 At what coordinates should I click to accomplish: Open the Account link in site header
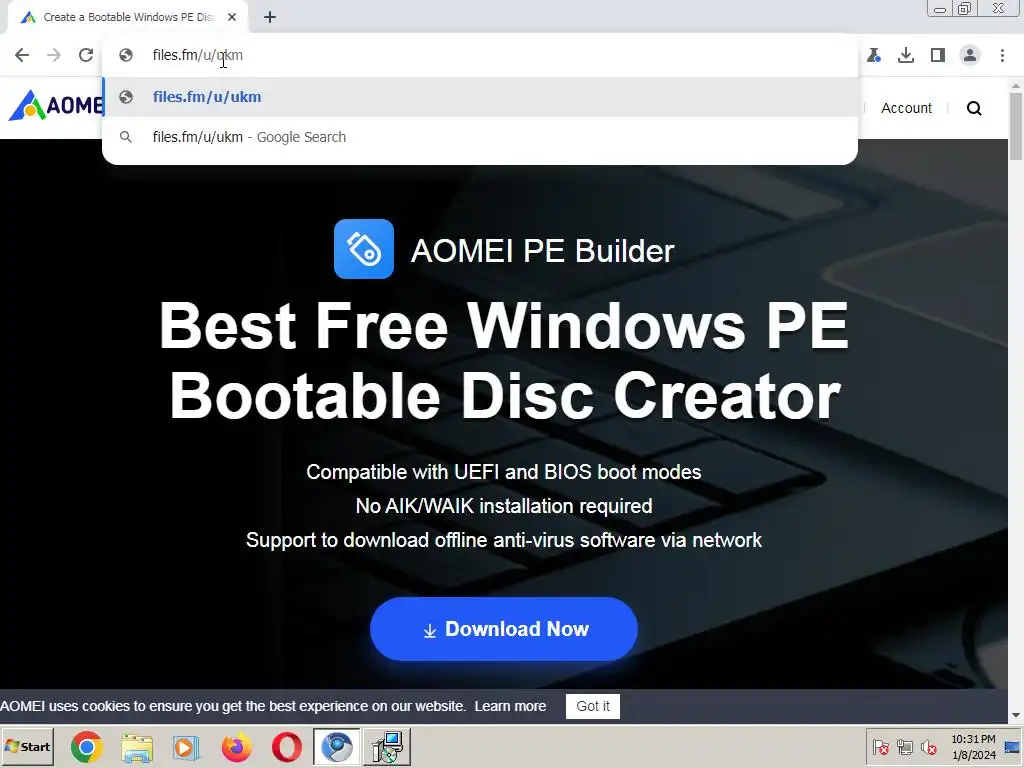tap(906, 108)
